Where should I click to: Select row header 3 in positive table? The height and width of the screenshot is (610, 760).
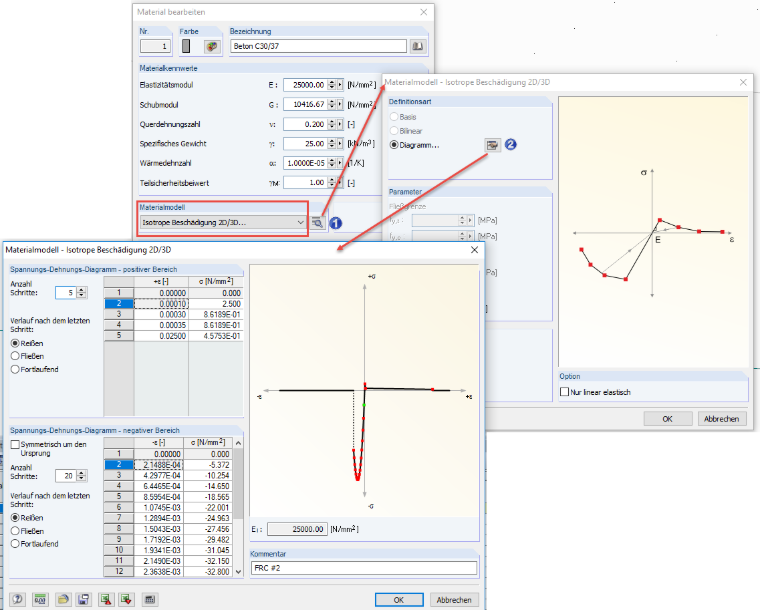pos(119,314)
